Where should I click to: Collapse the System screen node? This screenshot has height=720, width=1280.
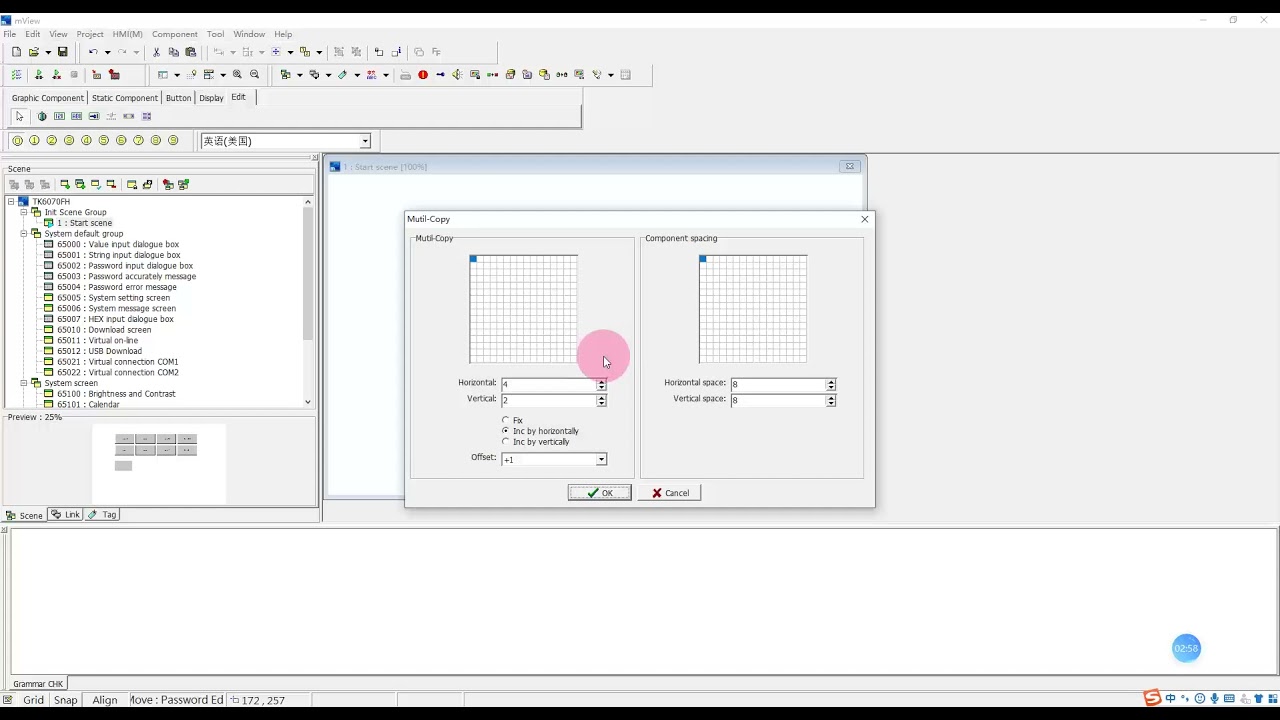pos(24,383)
